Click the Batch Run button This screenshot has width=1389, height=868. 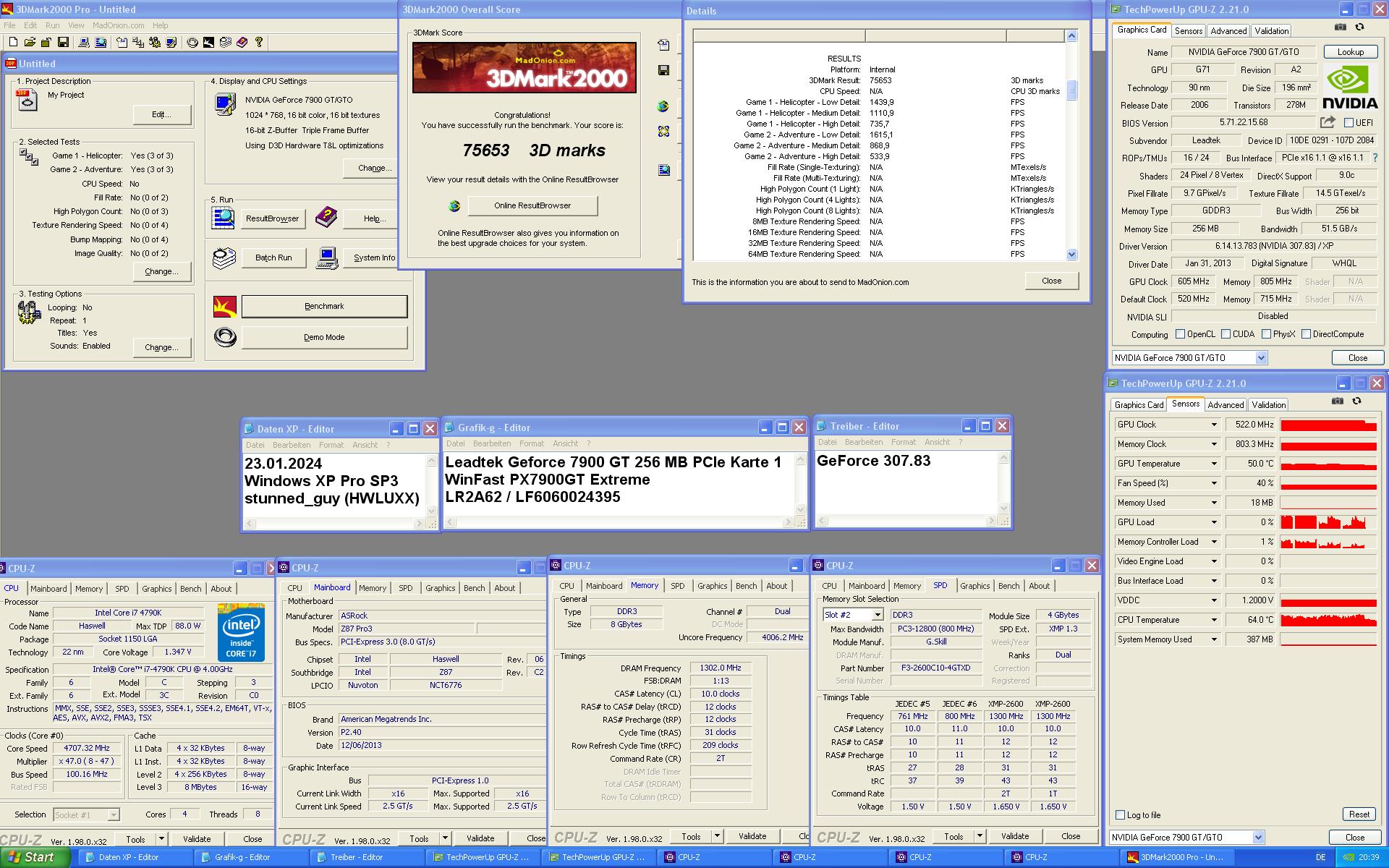(x=273, y=258)
